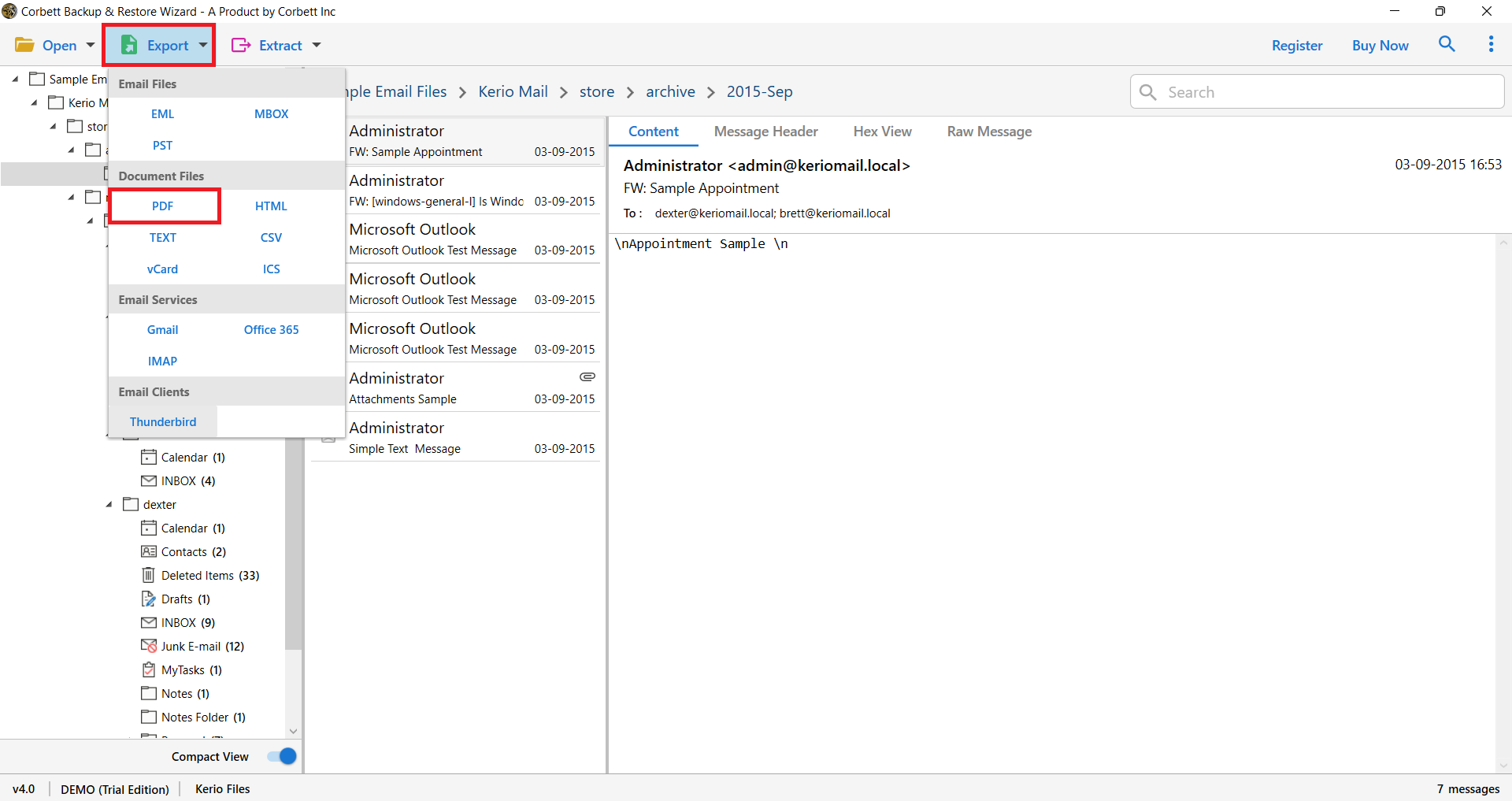Open the Hex View tab

point(883,132)
